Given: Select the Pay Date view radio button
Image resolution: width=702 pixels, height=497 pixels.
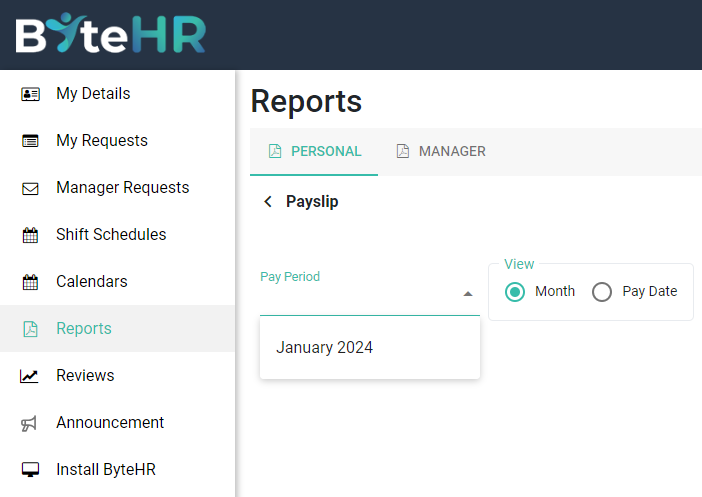Looking at the screenshot, I should [602, 292].
